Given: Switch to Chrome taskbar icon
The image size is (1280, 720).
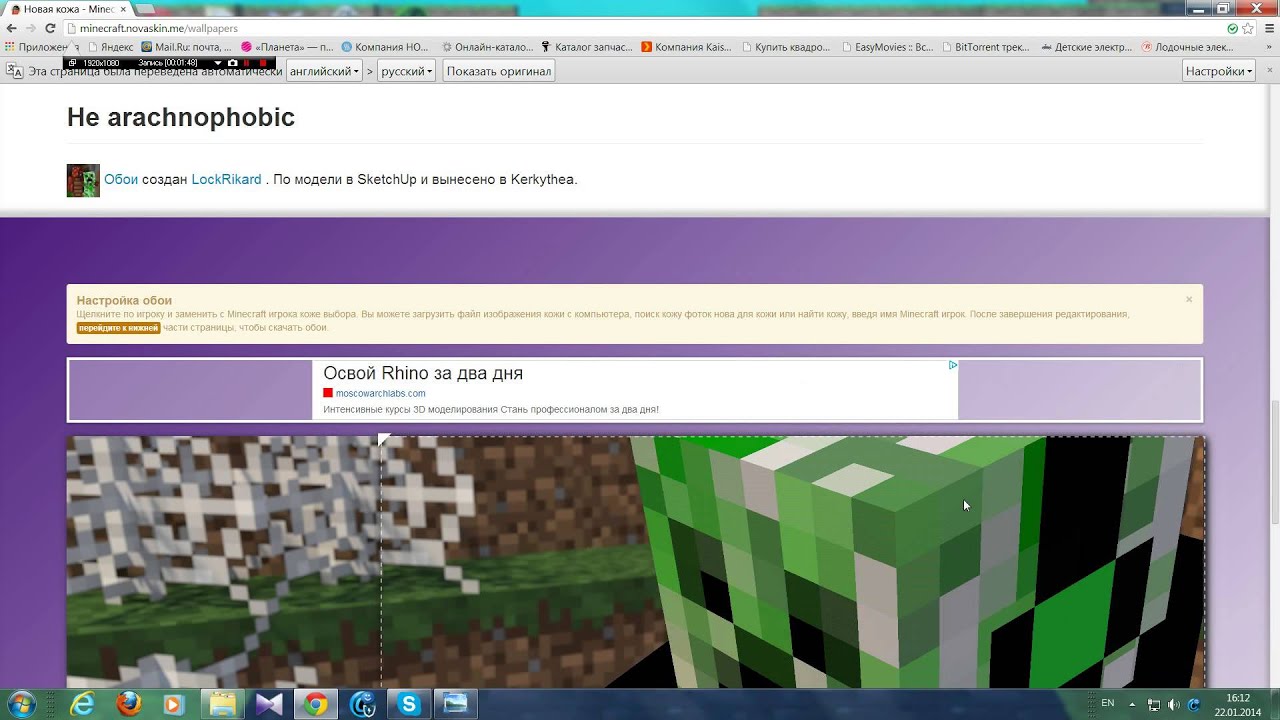Looking at the screenshot, I should coord(315,704).
